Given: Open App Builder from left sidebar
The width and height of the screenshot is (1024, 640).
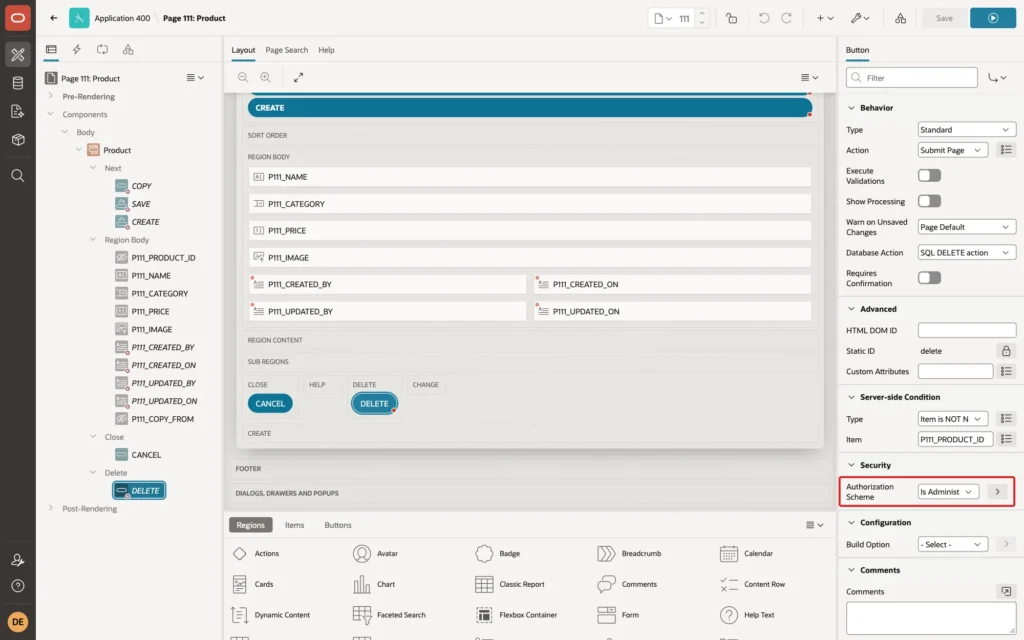Looking at the screenshot, I should pos(18,55).
